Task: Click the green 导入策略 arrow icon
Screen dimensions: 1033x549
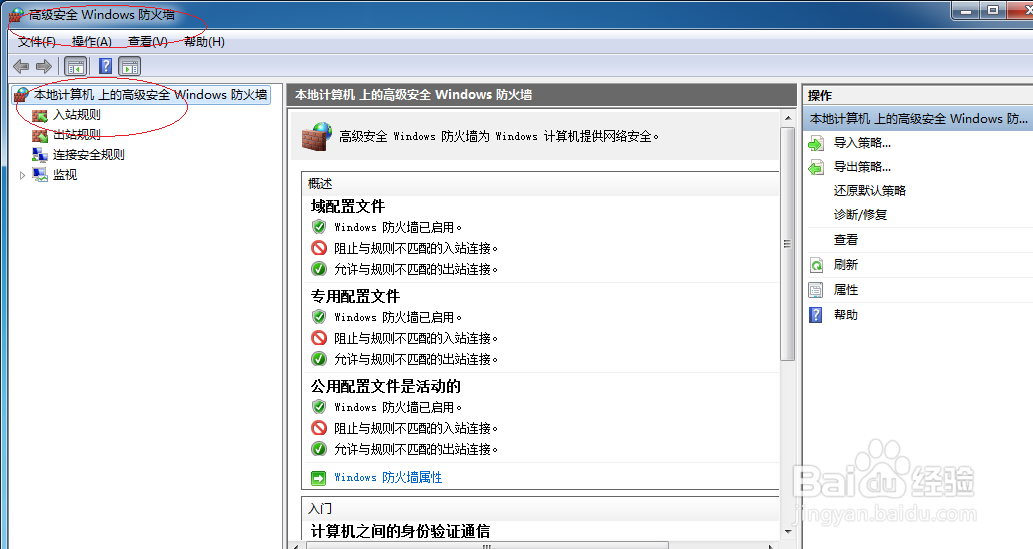Action: (816, 143)
